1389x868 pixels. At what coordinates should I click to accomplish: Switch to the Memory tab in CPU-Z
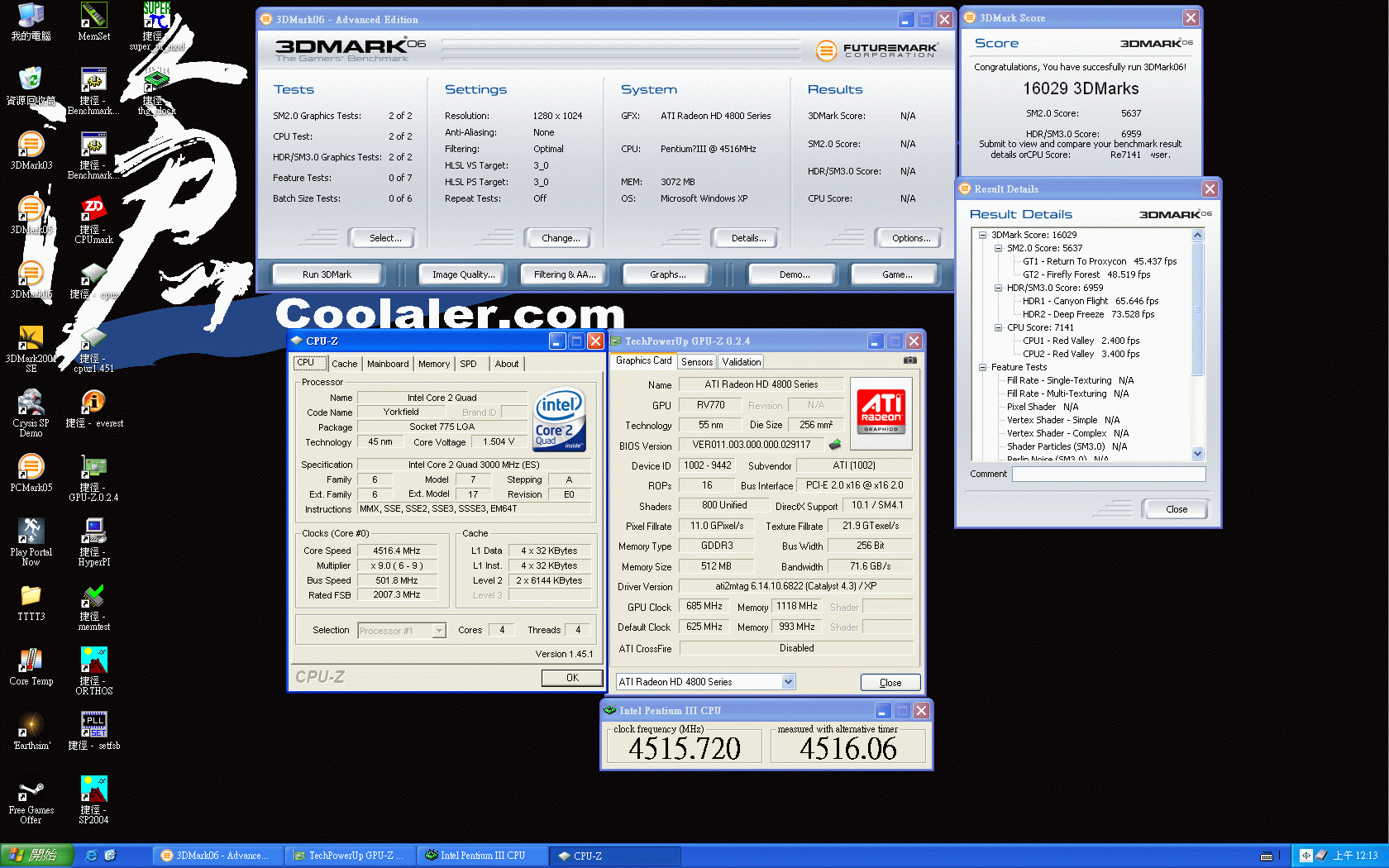[x=434, y=364]
